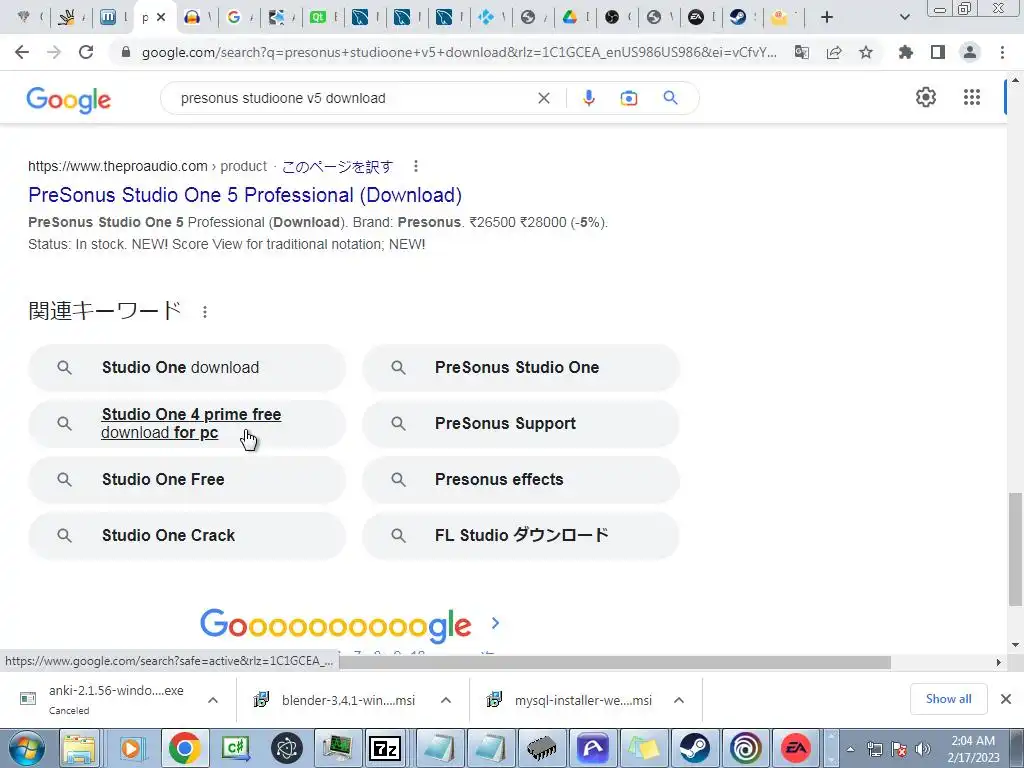Image resolution: width=1024 pixels, height=768 pixels.
Task: Close the current Google search tab
Action: pos(161,17)
